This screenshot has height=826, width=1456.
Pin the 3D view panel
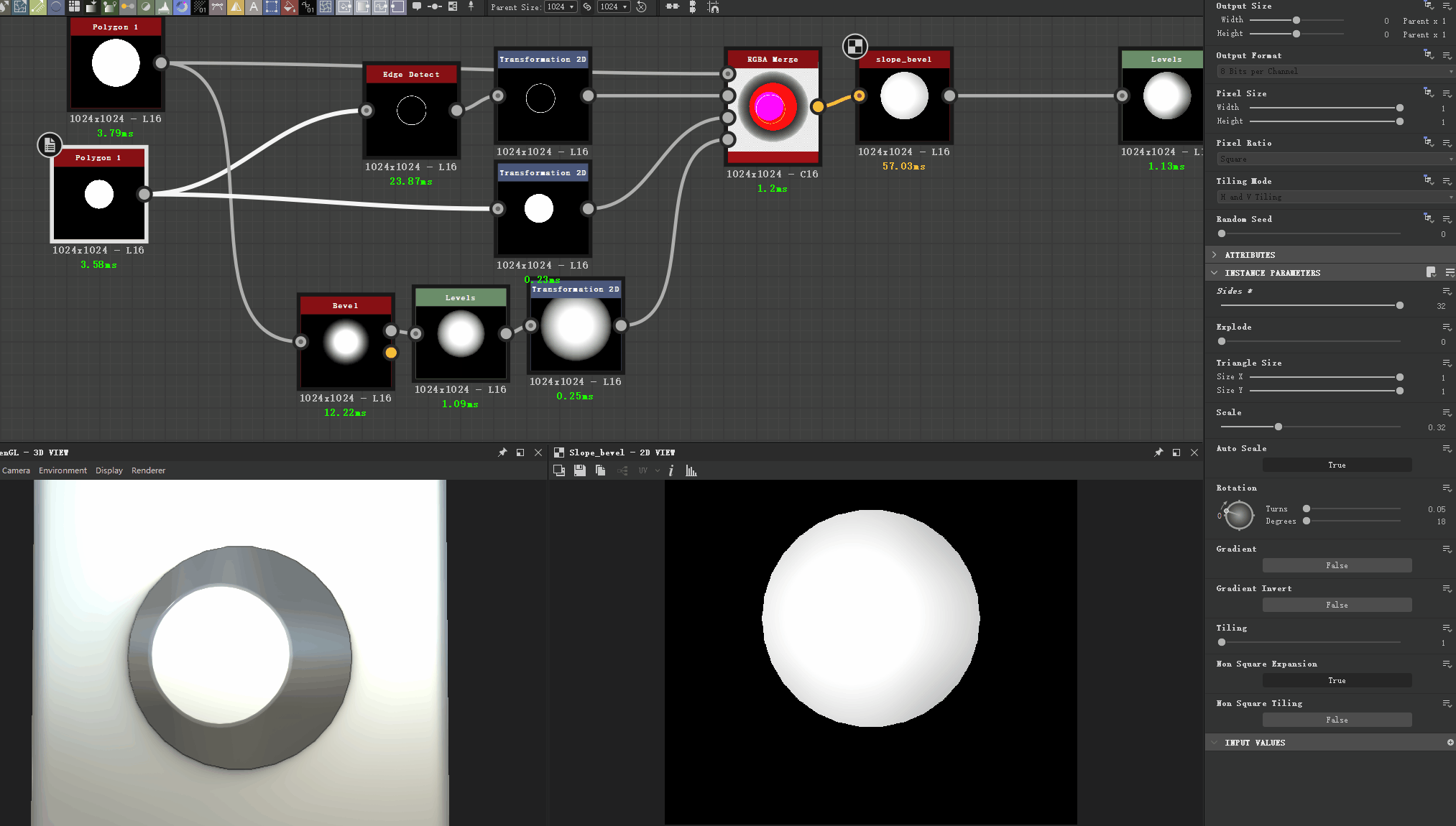click(502, 453)
